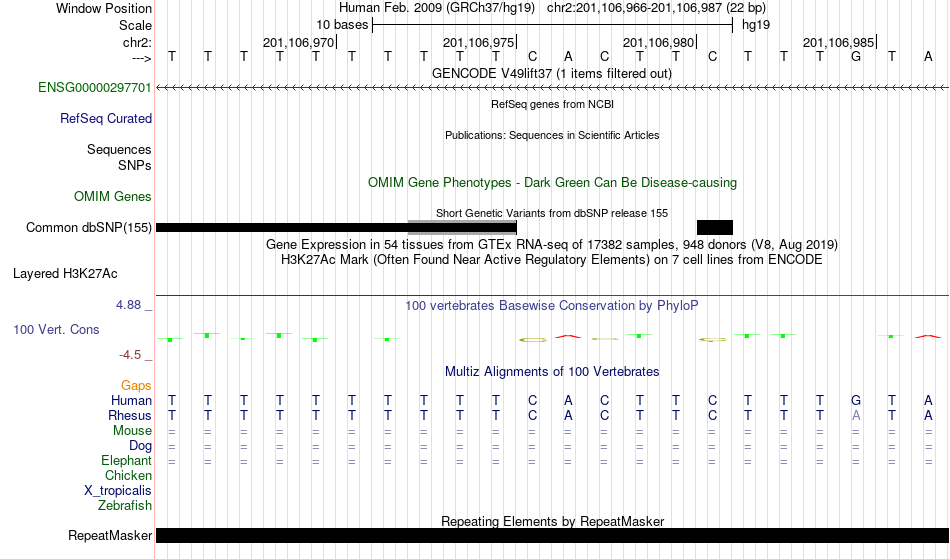The width and height of the screenshot is (950, 559).
Task: Click position marker 201,106,980
Action: tap(659, 42)
